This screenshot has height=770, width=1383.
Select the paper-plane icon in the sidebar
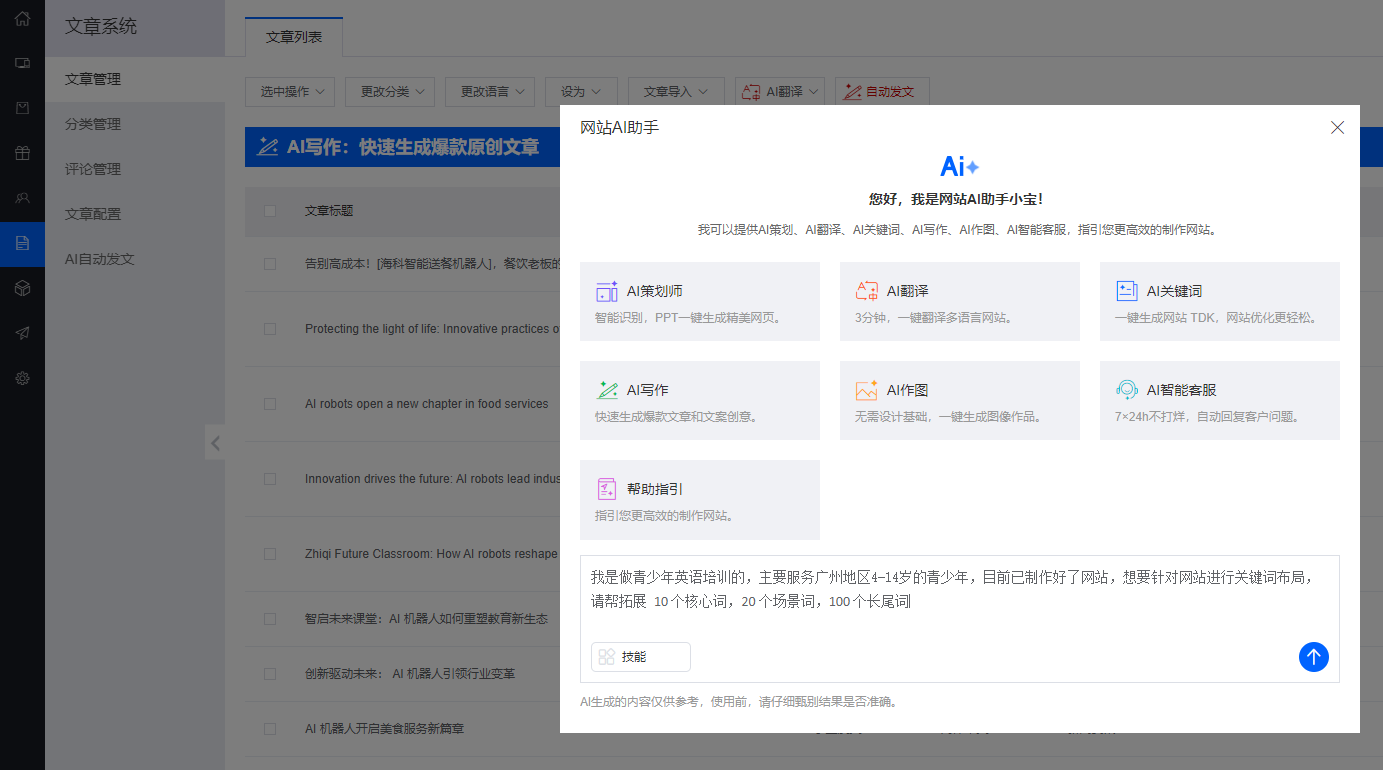coord(22,333)
